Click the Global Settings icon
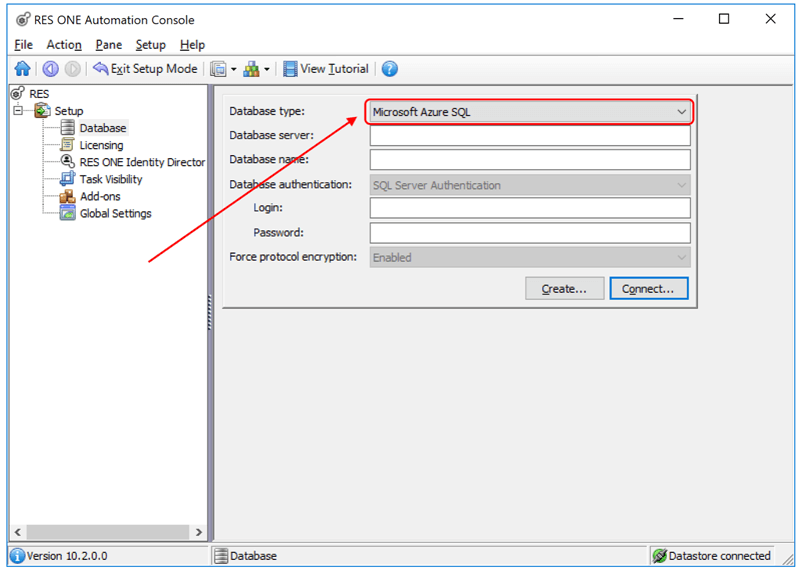 click(67, 213)
